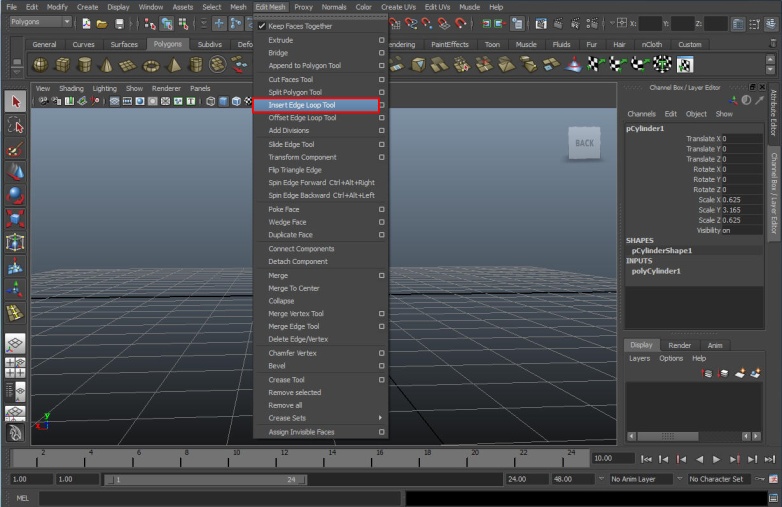Toggle Keep Faces Together checkmark
Viewport: 782px width, 507px height.
(x=262, y=26)
